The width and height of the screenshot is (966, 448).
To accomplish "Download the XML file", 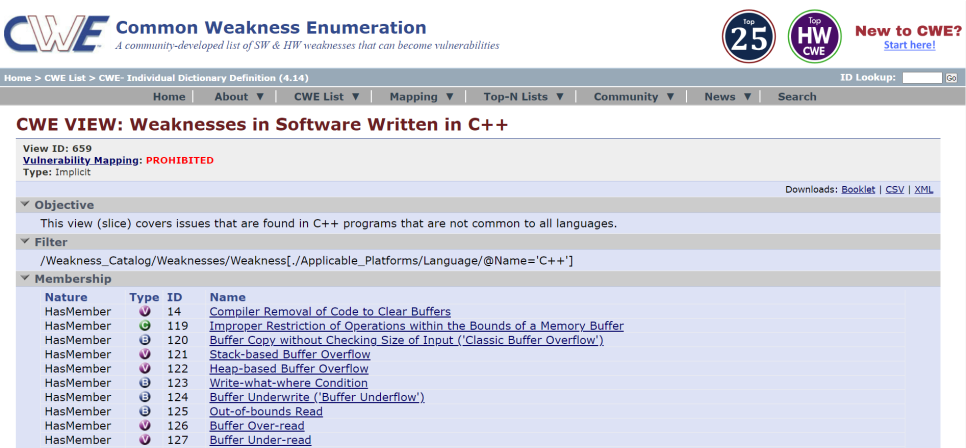I will pyautogui.click(x=923, y=190).
